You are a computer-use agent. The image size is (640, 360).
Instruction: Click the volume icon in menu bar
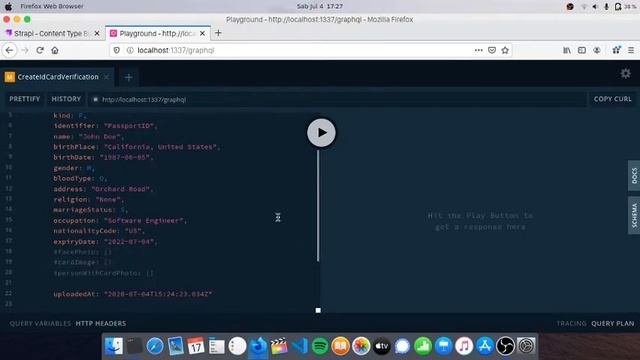point(595,6)
